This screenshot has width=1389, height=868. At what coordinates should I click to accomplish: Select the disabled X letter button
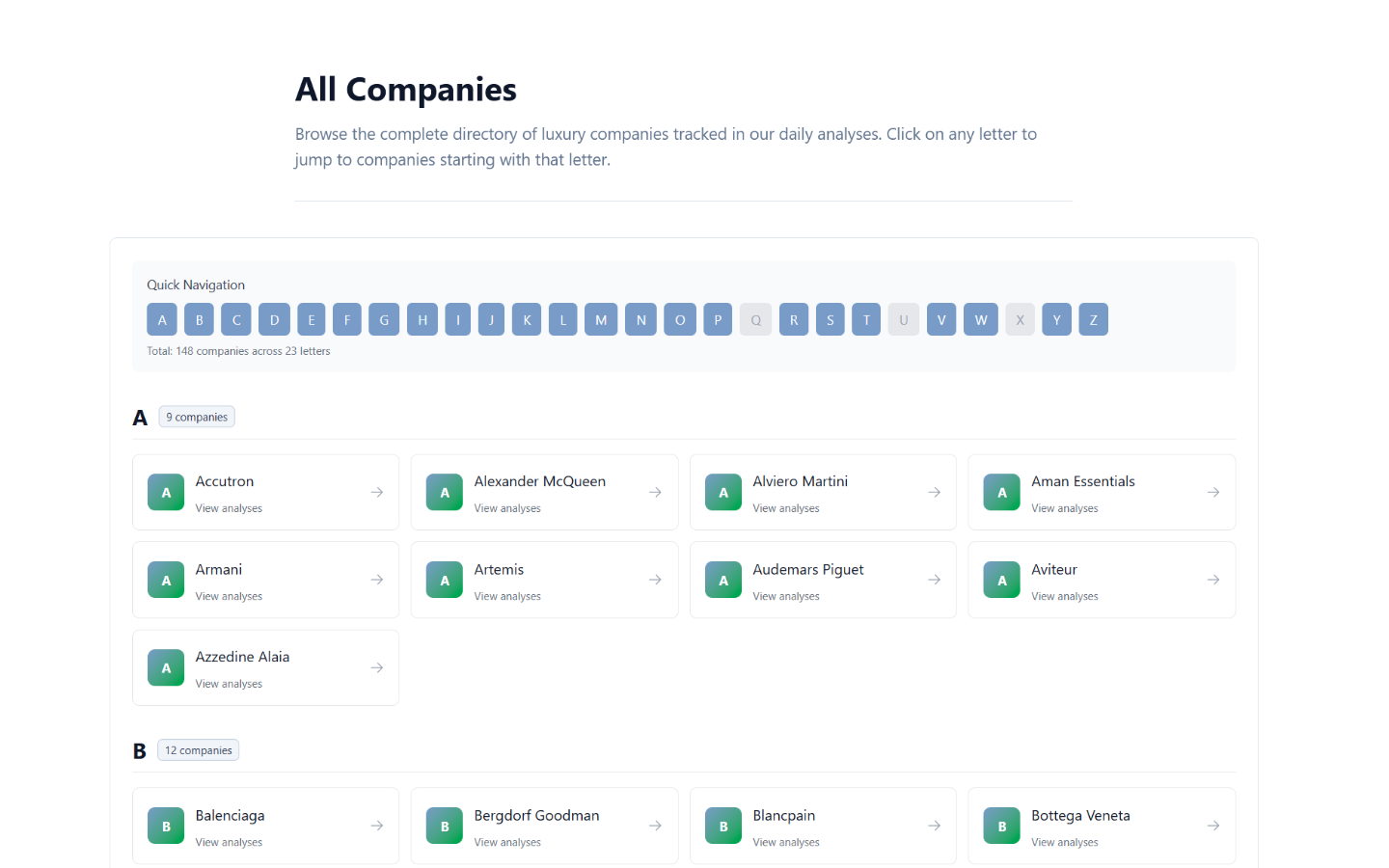(1020, 319)
